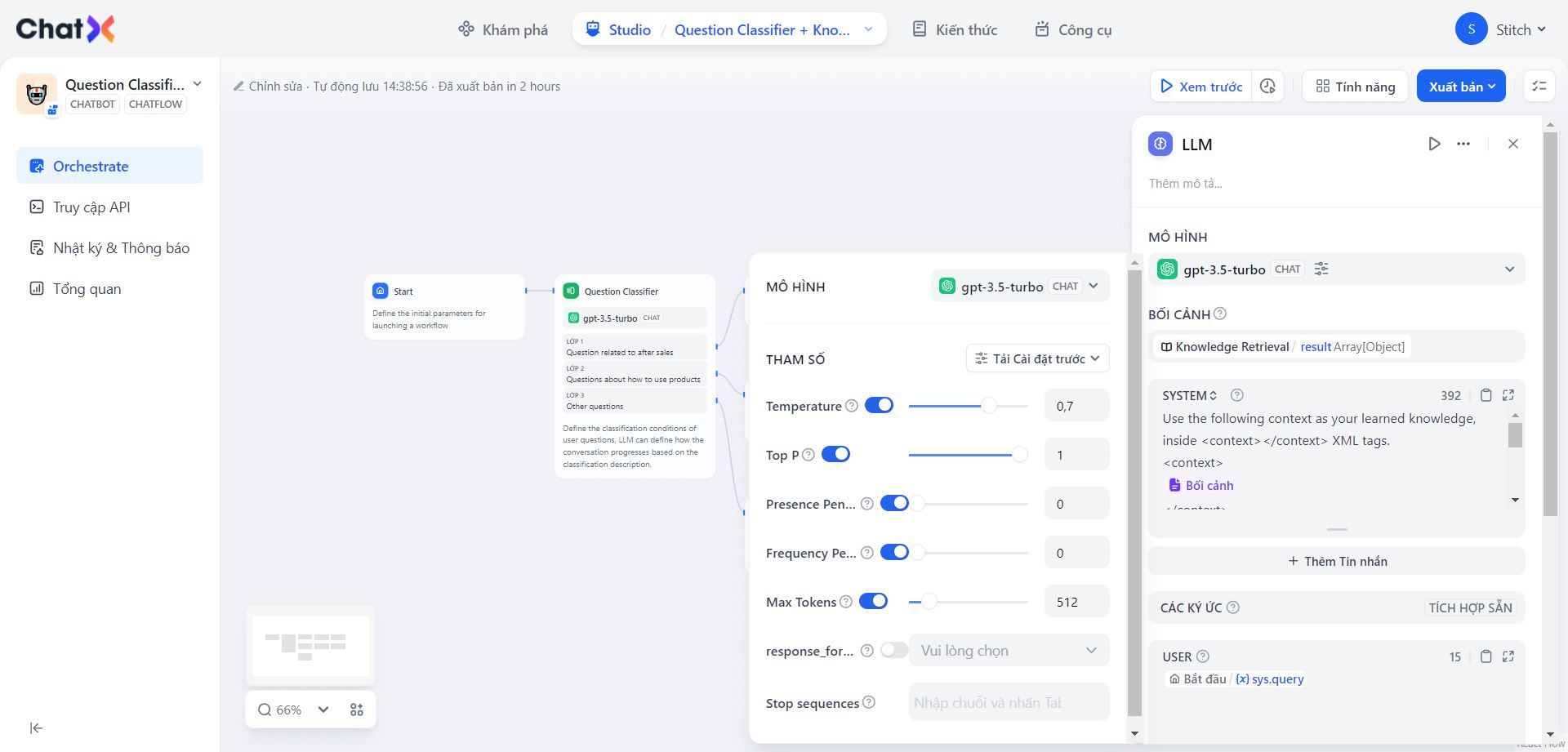Disable the Temperature toggle
Image resolution: width=1568 pixels, height=752 pixels.
(x=879, y=406)
